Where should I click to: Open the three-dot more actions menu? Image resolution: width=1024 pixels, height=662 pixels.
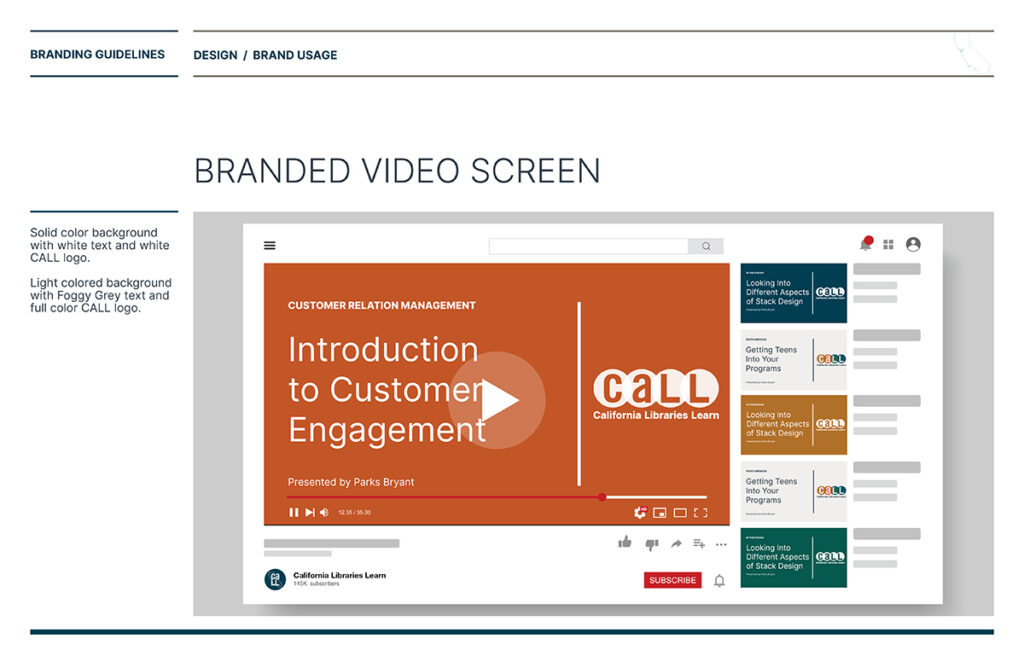point(721,544)
